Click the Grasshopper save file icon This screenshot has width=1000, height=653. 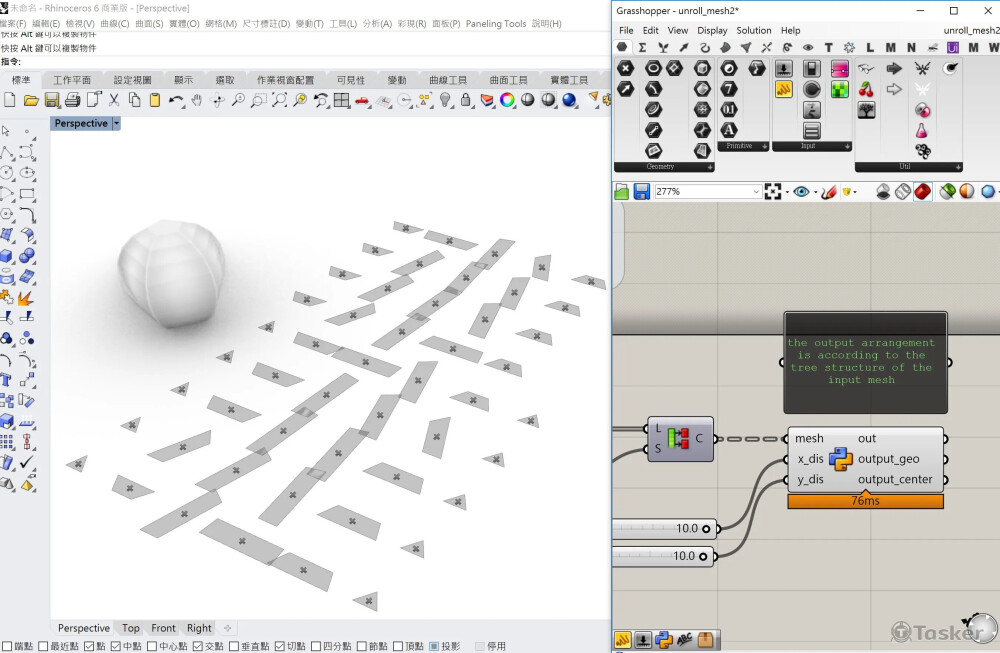pyautogui.click(x=641, y=191)
